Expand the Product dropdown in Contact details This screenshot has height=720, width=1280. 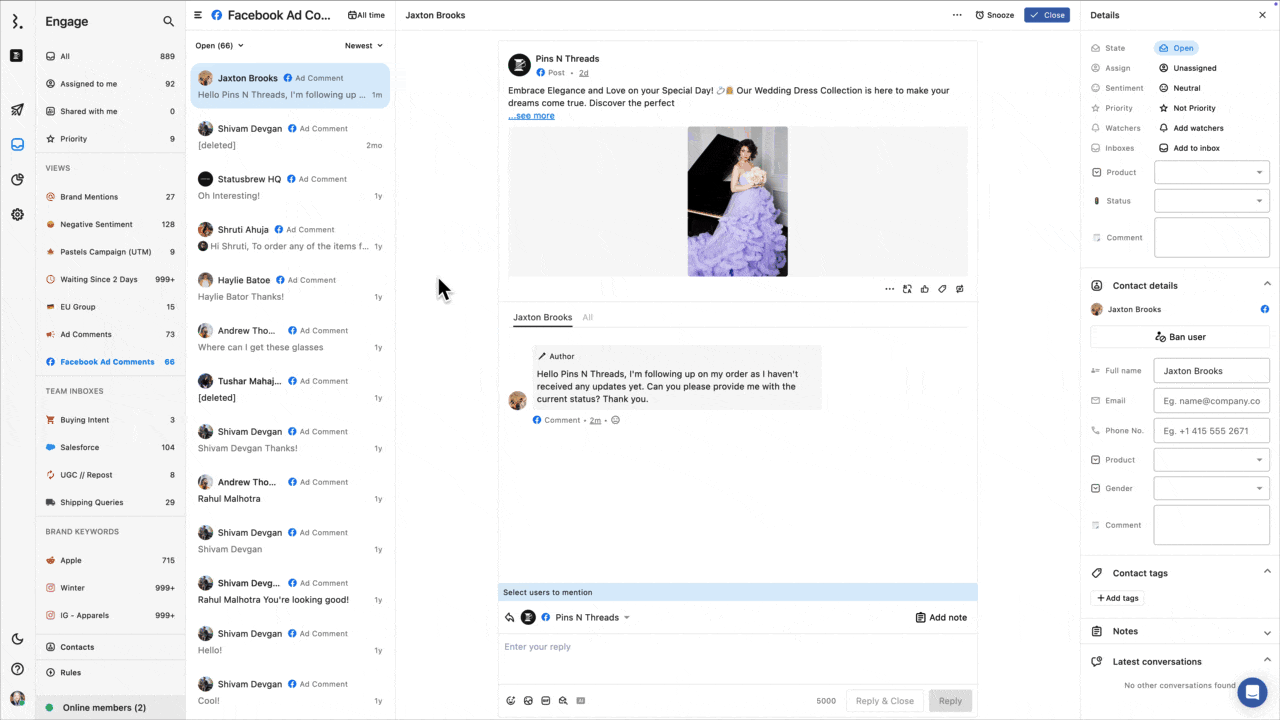[x=1211, y=459]
